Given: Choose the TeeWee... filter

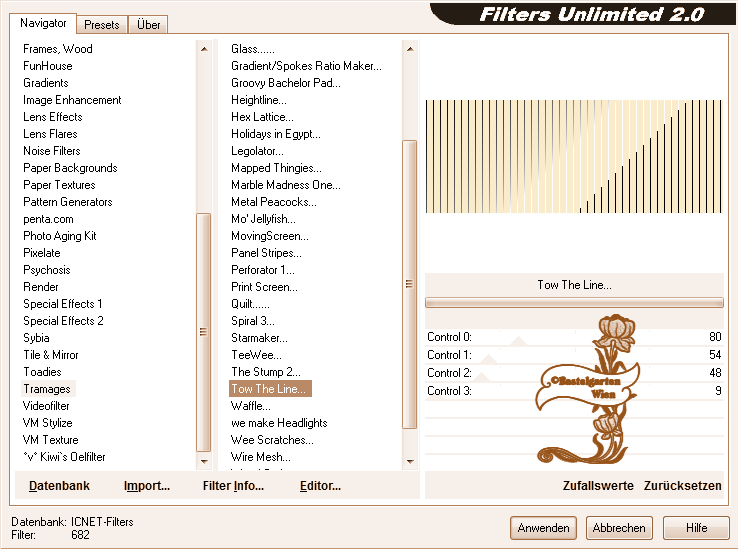Looking at the screenshot, I should click(x=256, y=355).
